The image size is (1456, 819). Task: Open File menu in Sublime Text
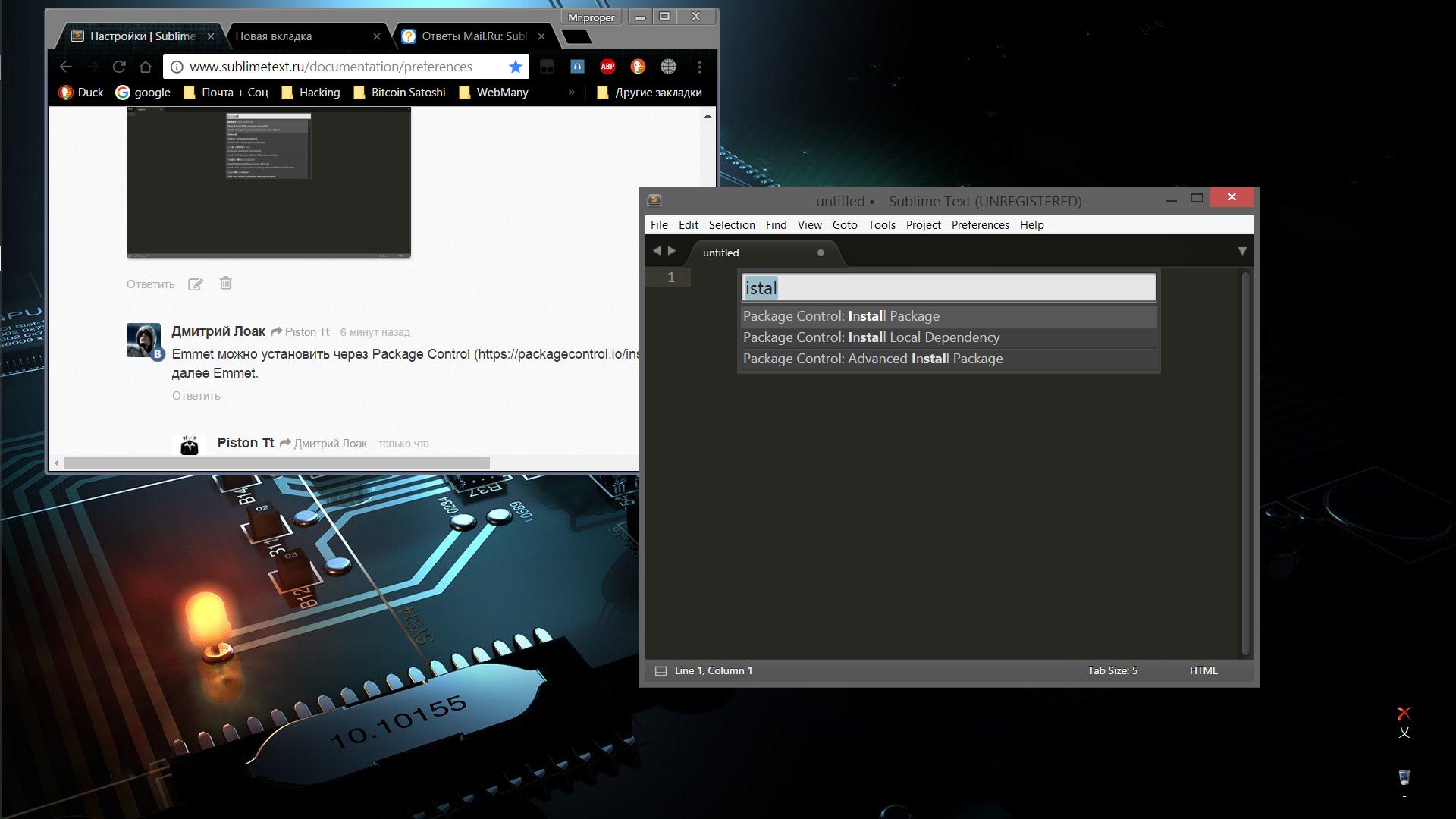(x=659, y=225)
